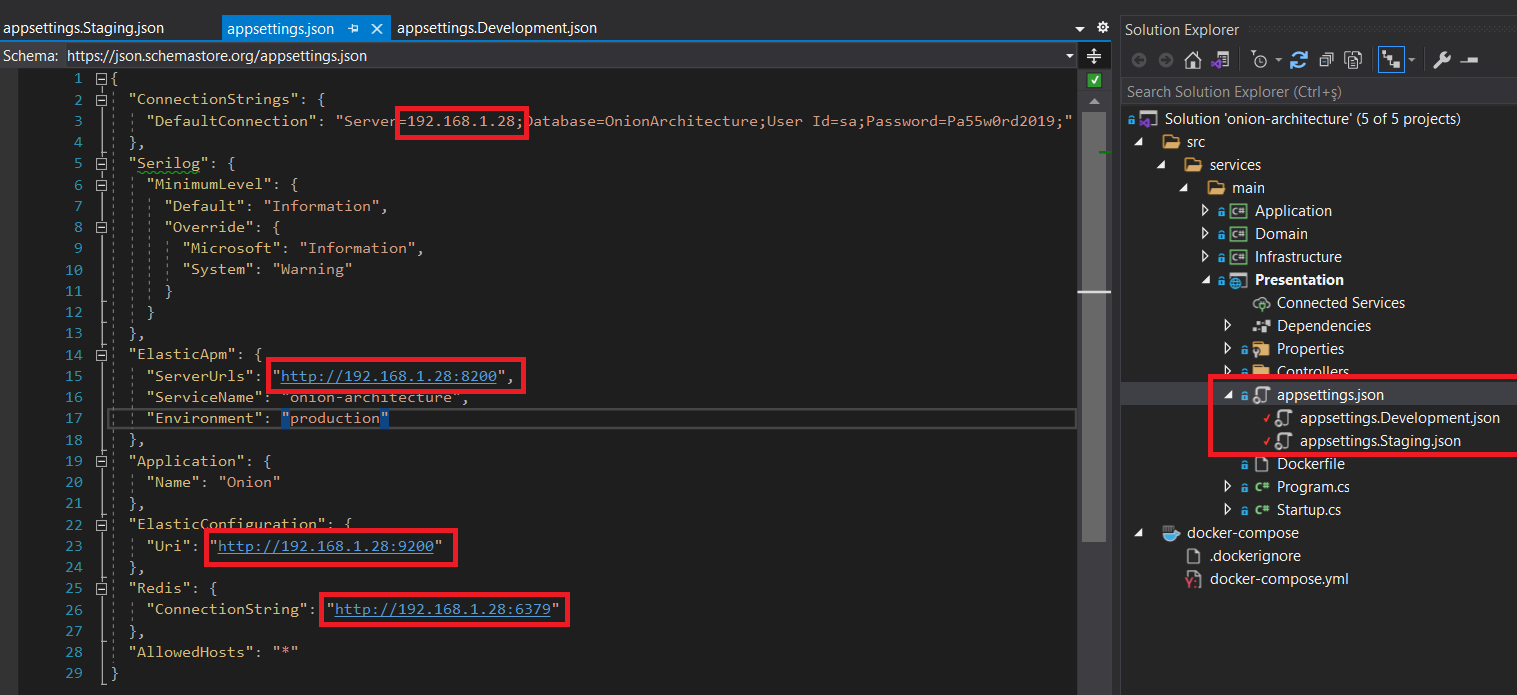This screenshot has height=695, width=1517.
Task: Click the Show All Files icon
Action: click(1353, 60)
